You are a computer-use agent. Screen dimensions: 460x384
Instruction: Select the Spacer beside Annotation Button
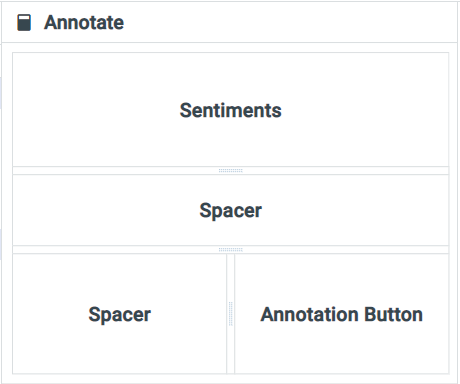click(119, 314)
